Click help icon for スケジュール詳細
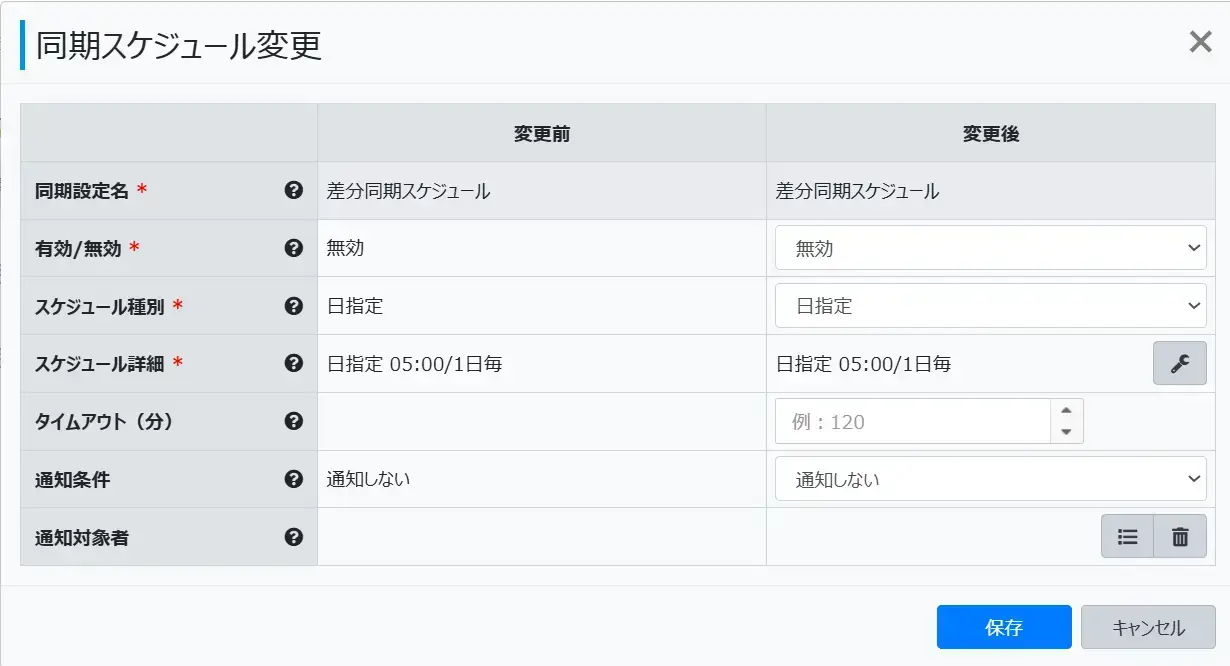The image size is (1230, 666). (x=293, y=363)
